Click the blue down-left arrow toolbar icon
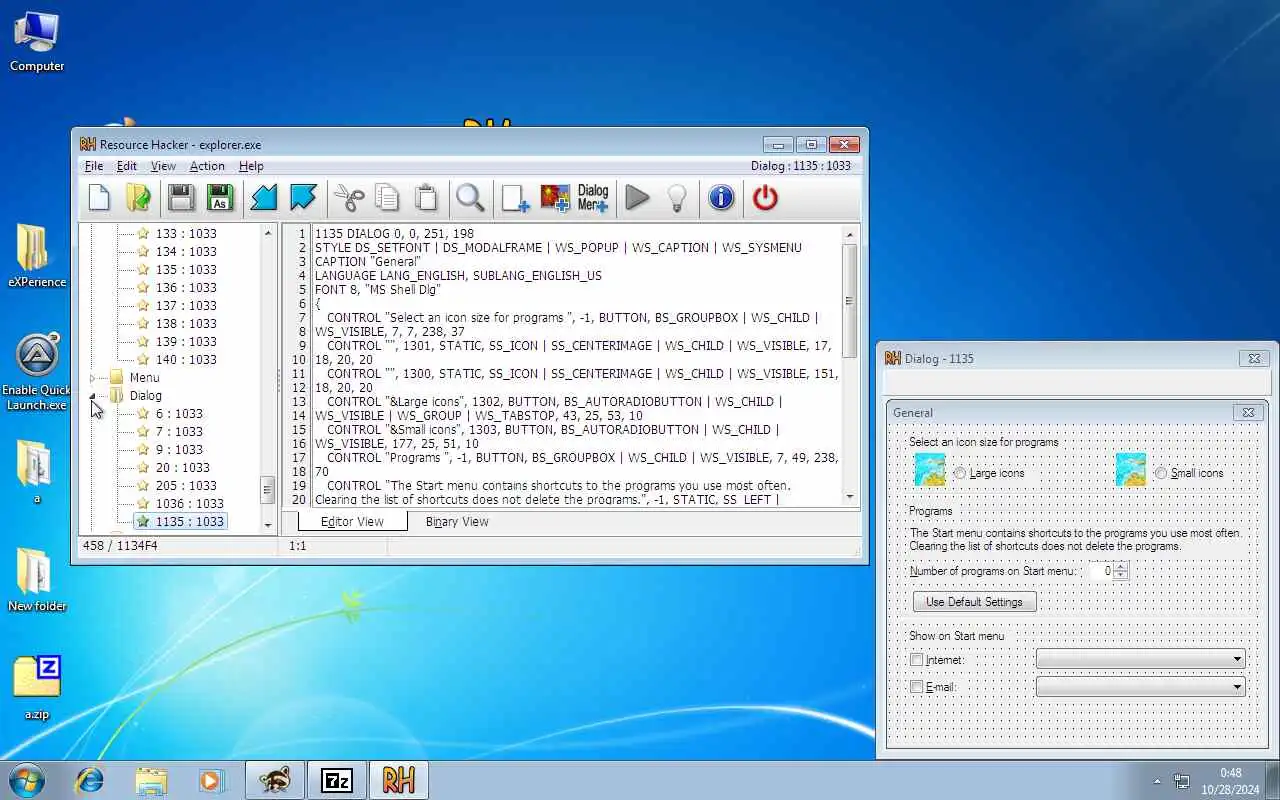The height and width of the screenshot is (800, 1280). [x=263, y=198]
